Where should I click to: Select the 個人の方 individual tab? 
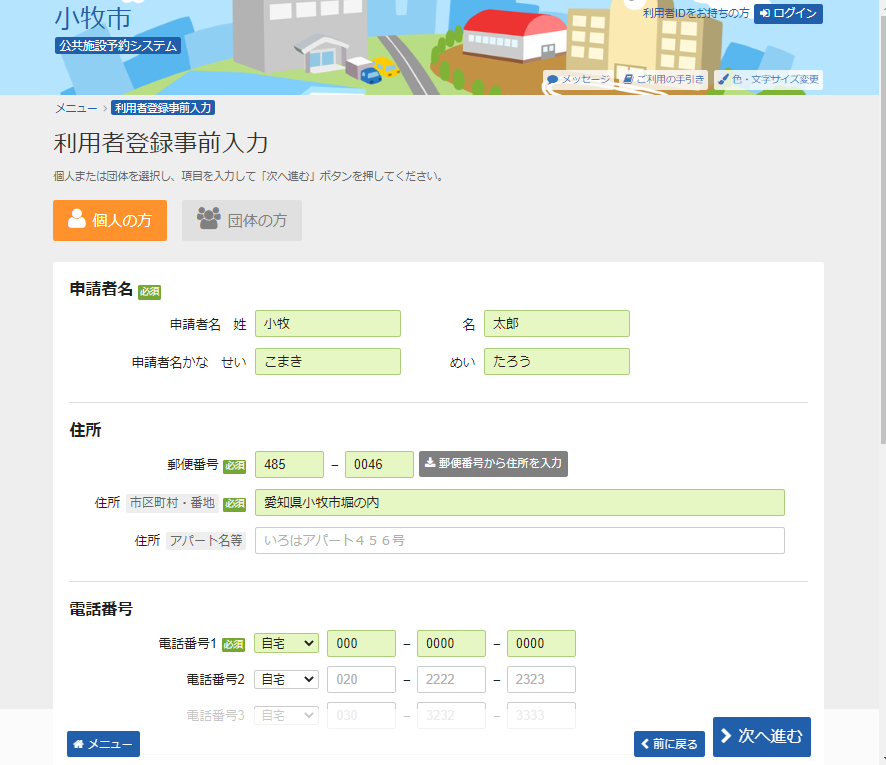(x=110, y=221)
